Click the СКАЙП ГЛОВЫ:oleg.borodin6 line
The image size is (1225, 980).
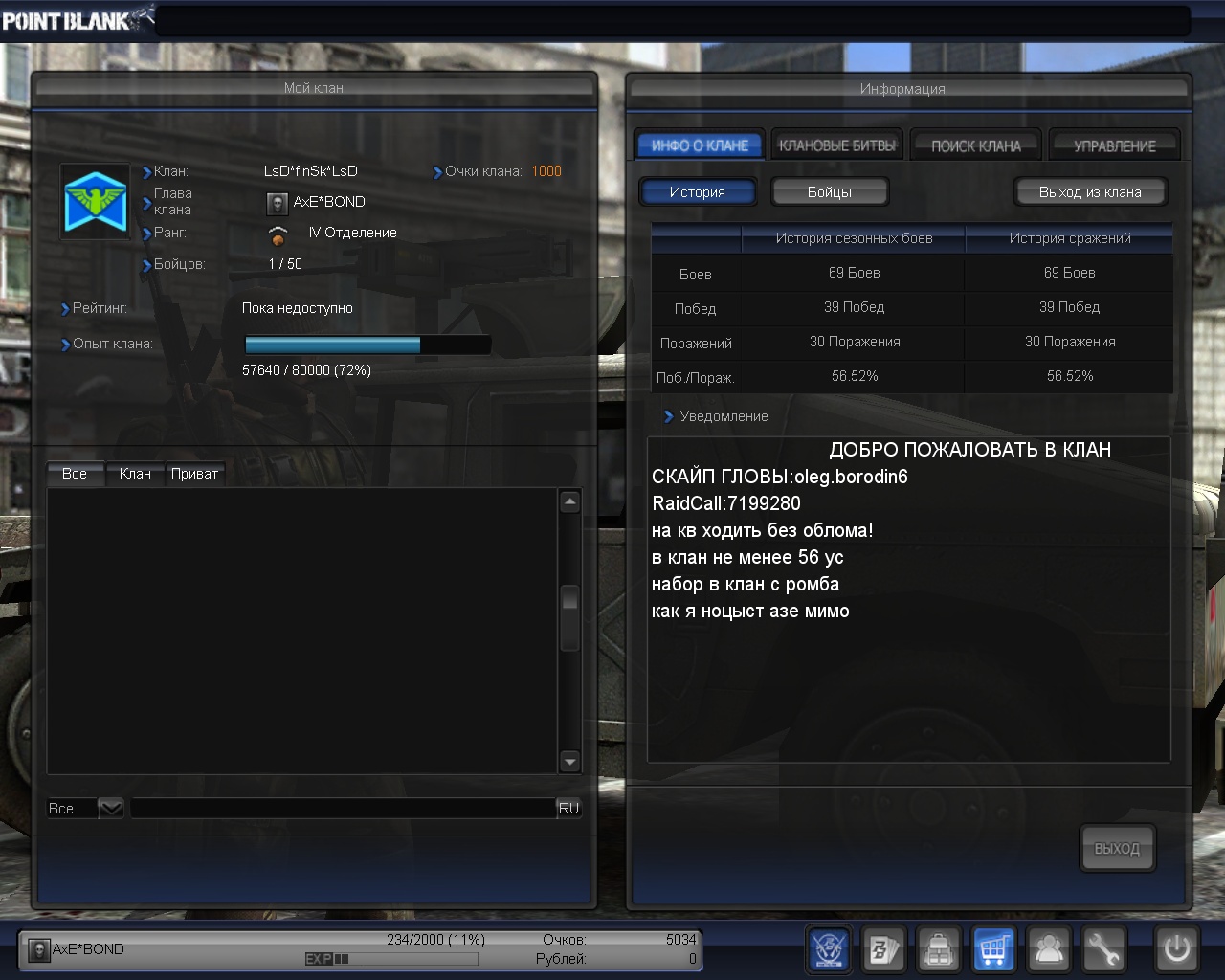click(x=780, y=477)
